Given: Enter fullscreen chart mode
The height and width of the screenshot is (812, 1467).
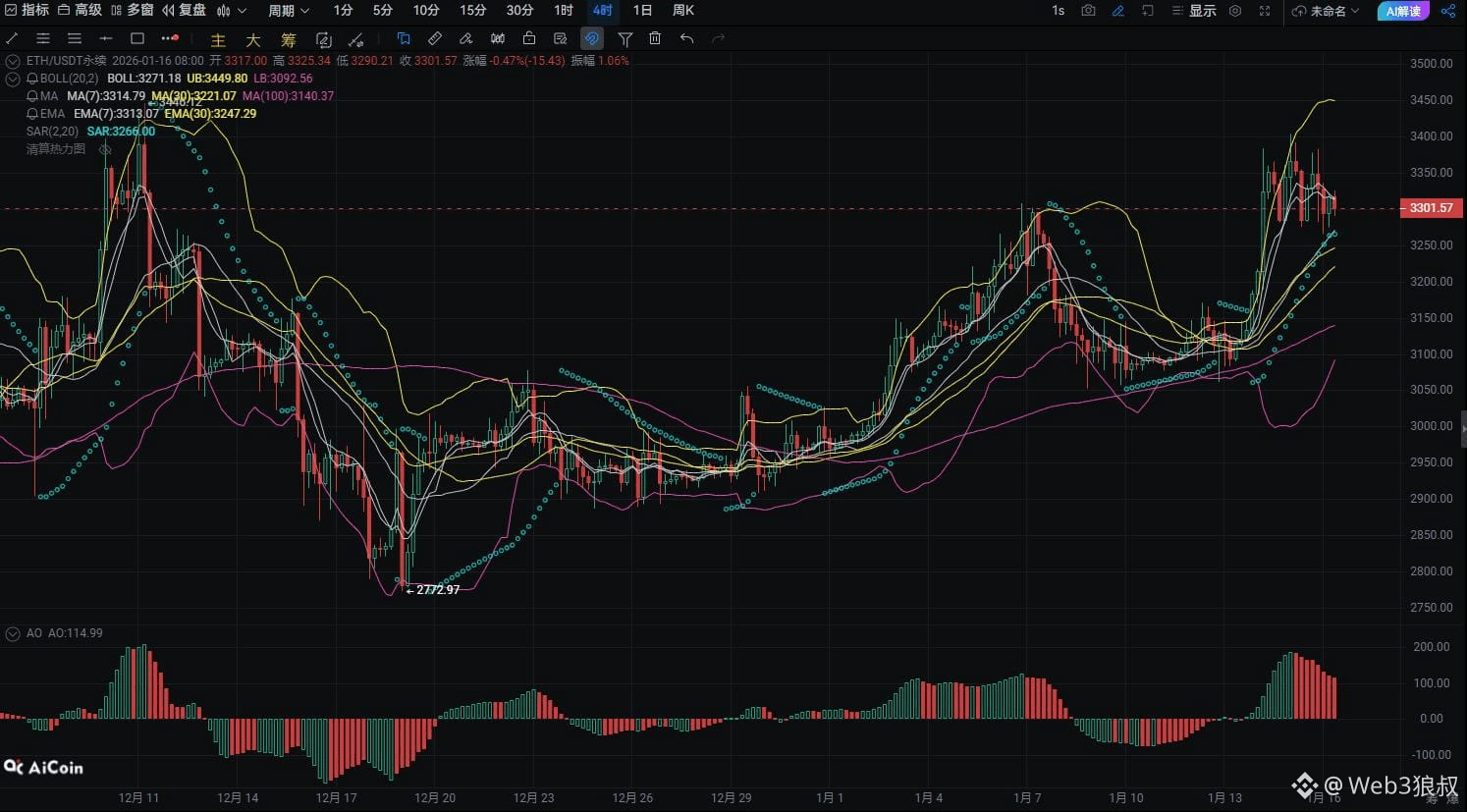Looking at the screenshot, I should coord(1265,11).
